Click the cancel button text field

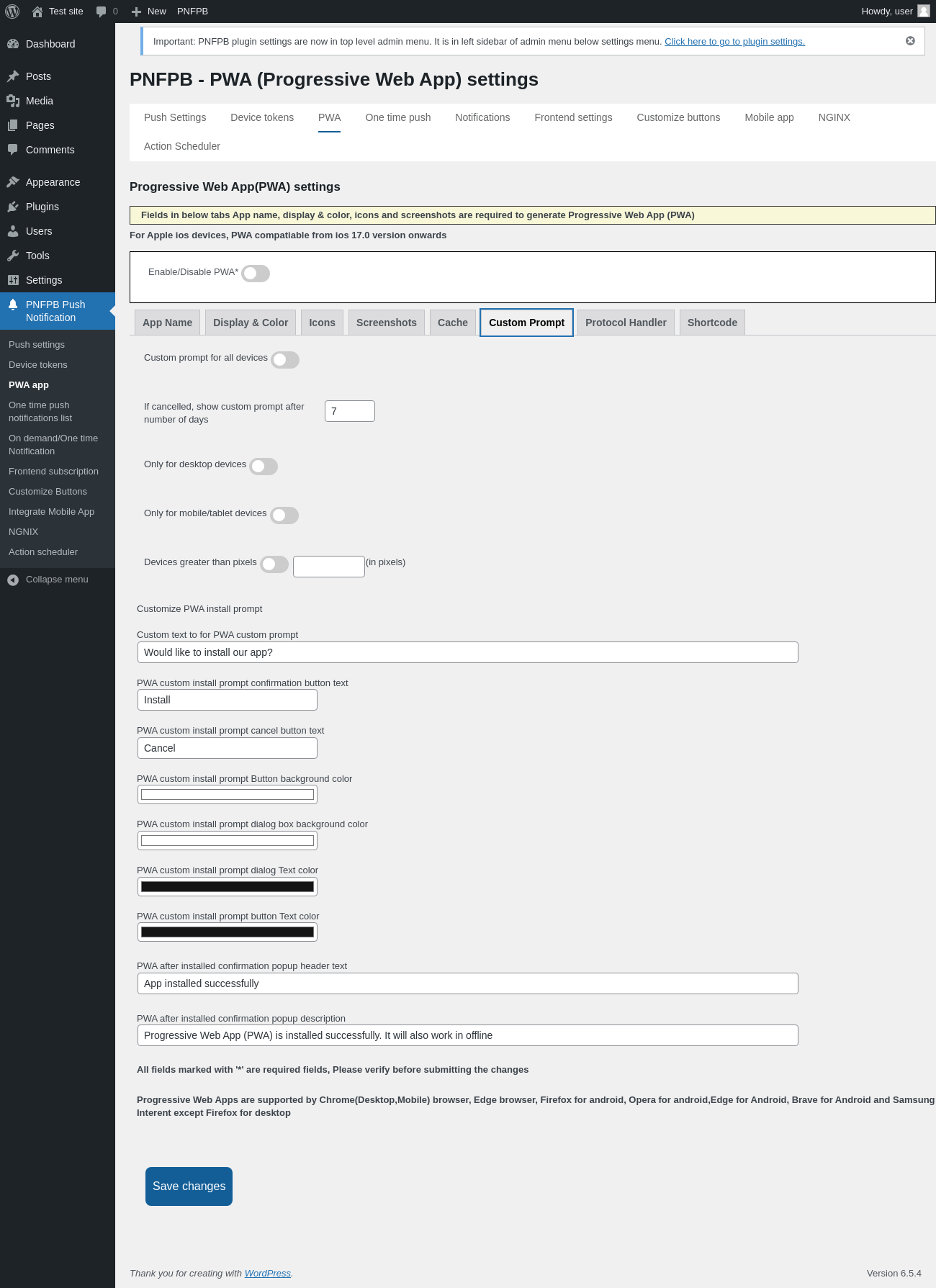click(x=228, y=748)
